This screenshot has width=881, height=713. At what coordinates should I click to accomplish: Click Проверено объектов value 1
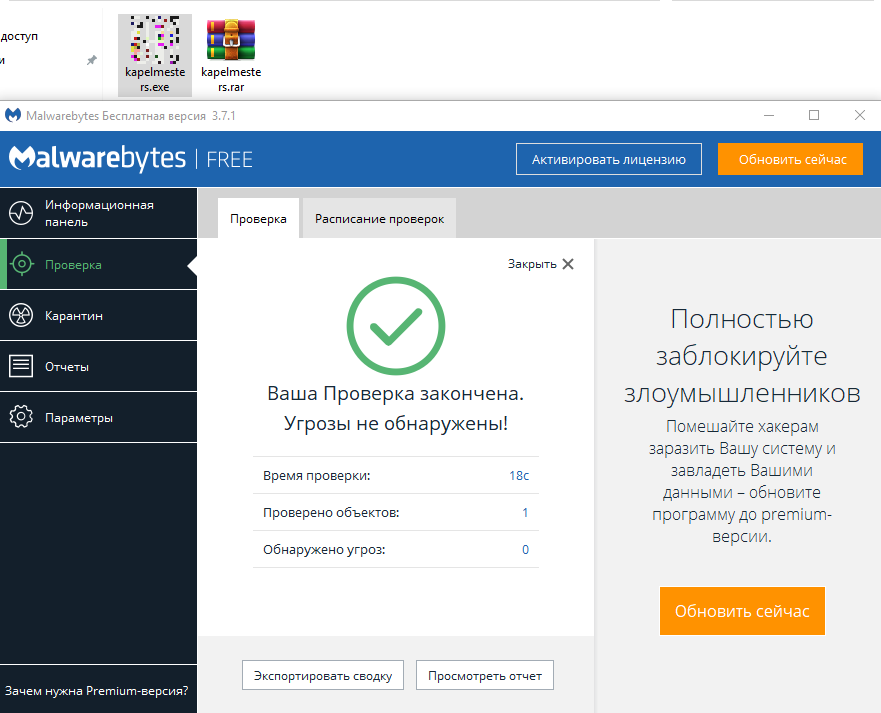[x=525, y=512]
